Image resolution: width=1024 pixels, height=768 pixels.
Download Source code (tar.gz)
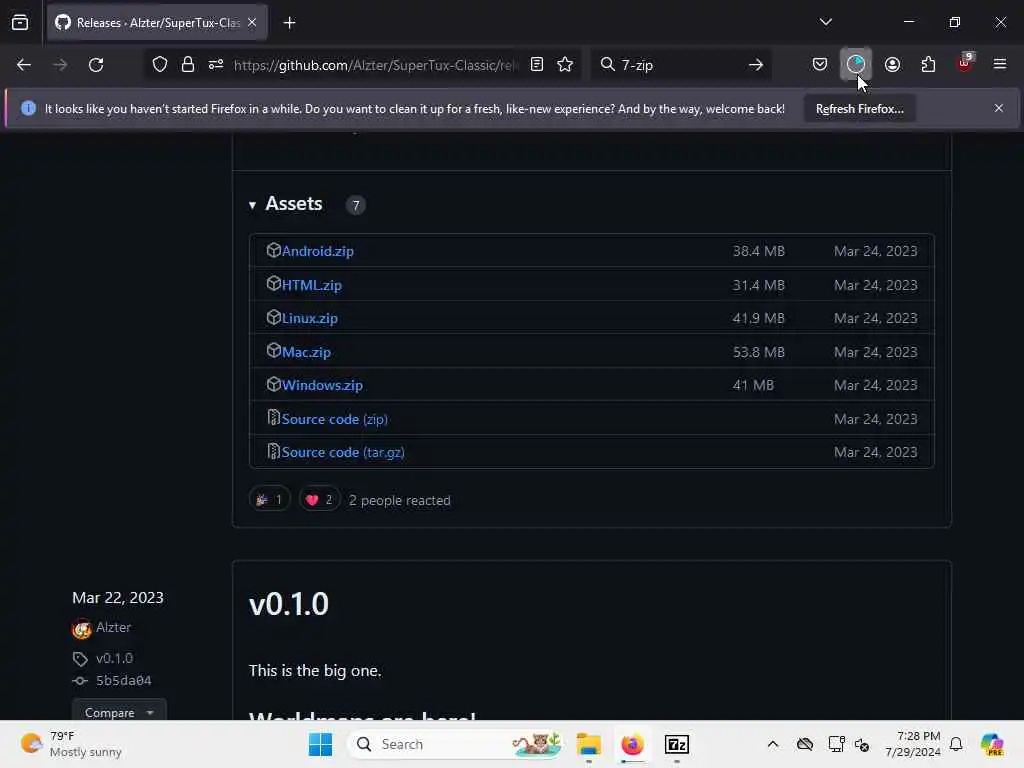click(x=343, y=452)
